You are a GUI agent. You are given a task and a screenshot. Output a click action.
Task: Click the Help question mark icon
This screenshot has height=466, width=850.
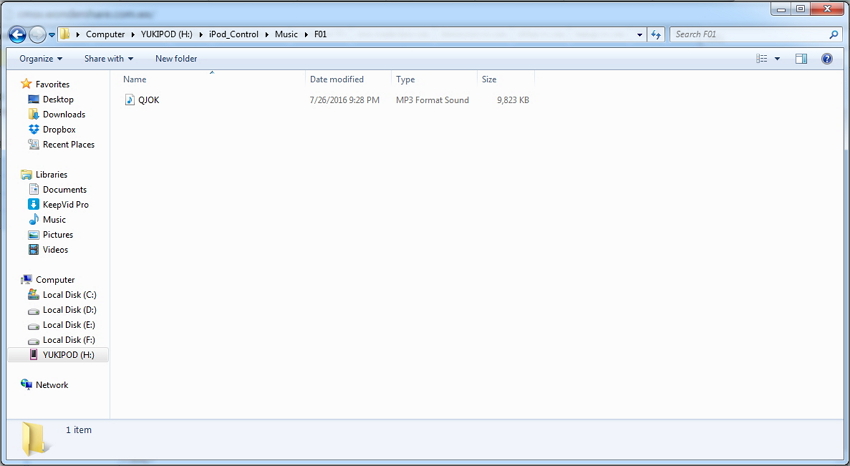(x=827, y=59)
